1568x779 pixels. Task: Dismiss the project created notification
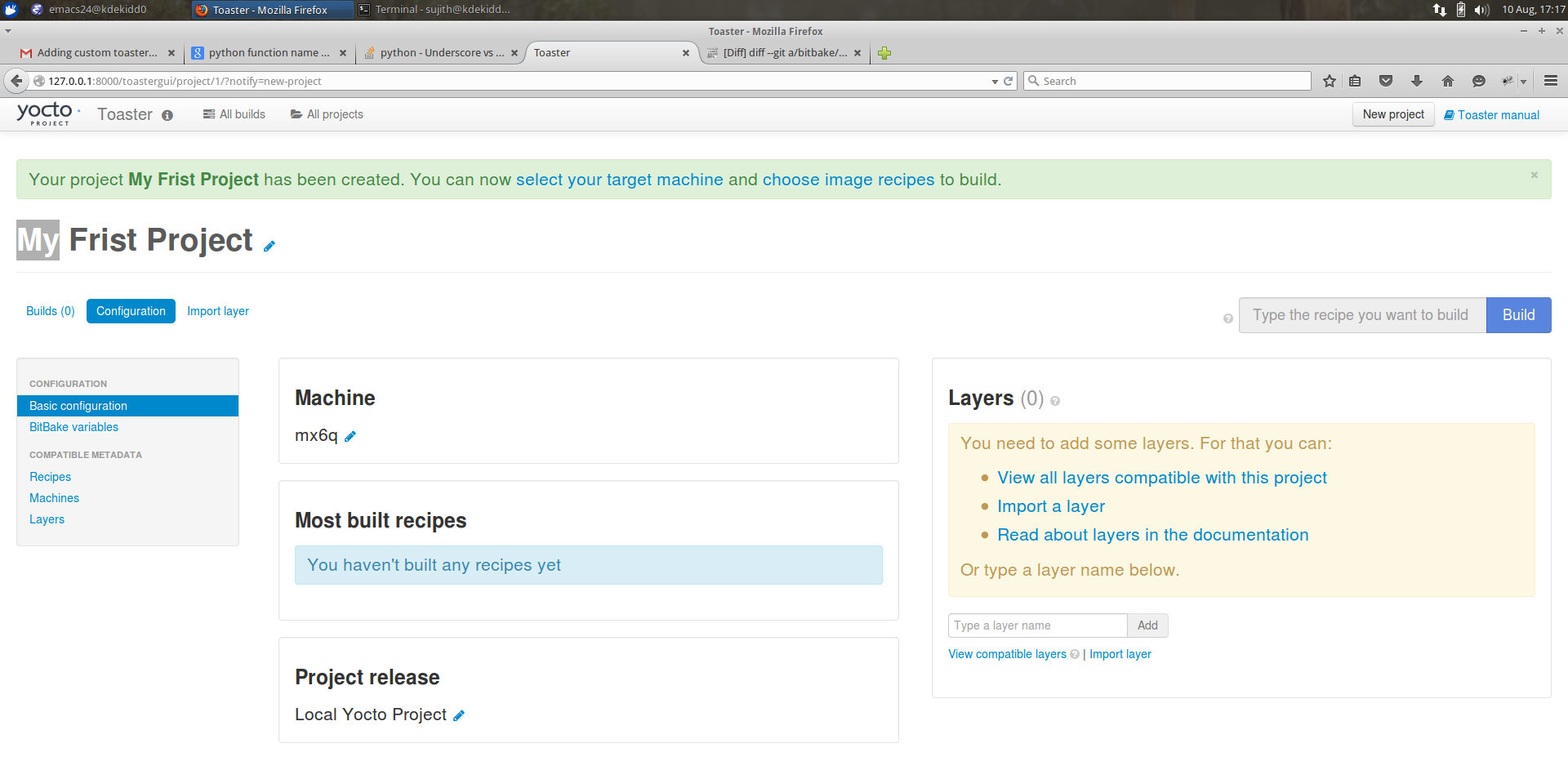coord(1535,175)
